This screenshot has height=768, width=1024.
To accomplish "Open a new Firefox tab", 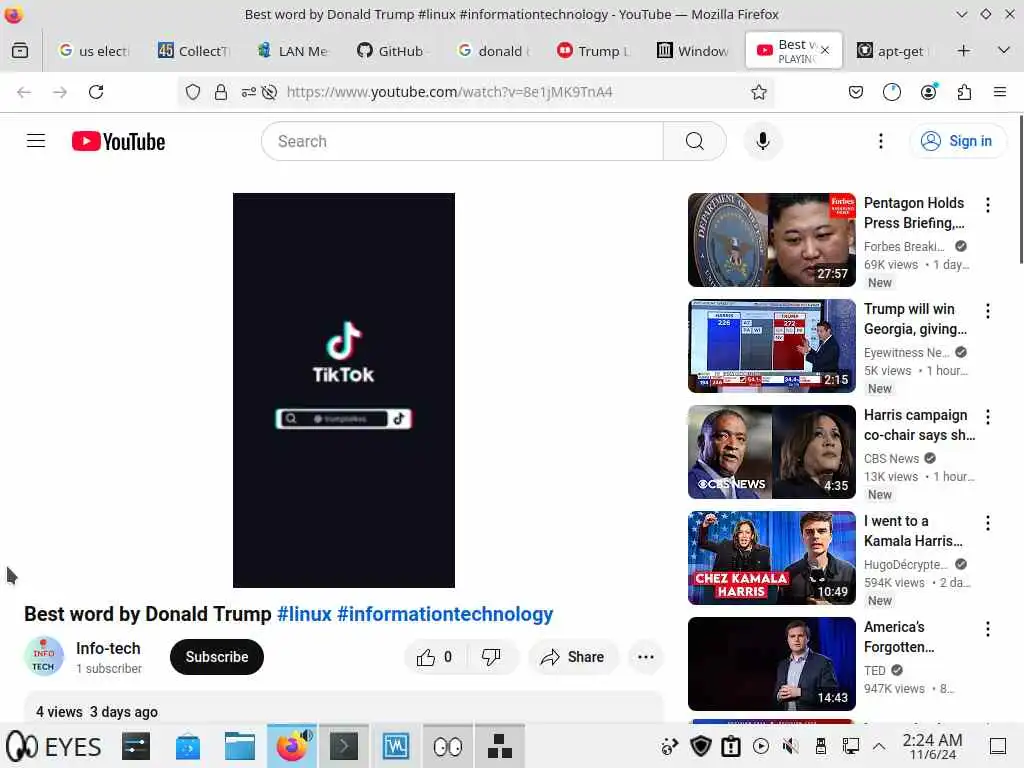I will point(963,51).
